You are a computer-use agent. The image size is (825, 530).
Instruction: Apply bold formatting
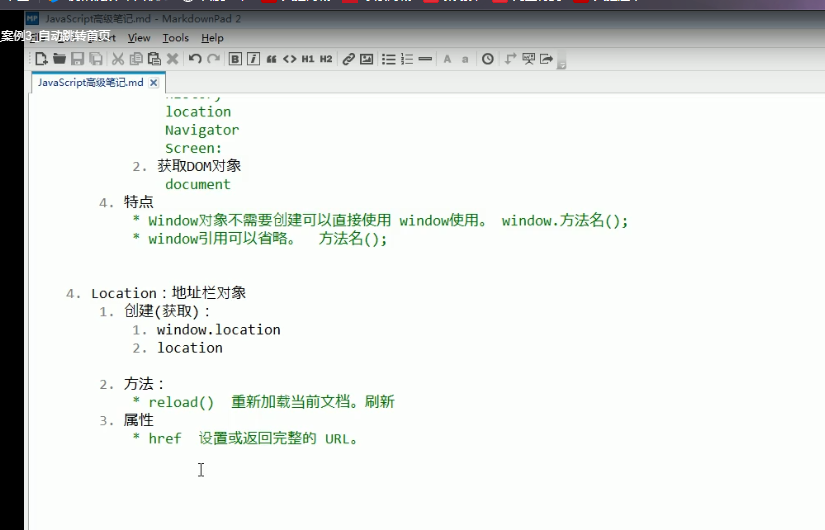(235, 59)
